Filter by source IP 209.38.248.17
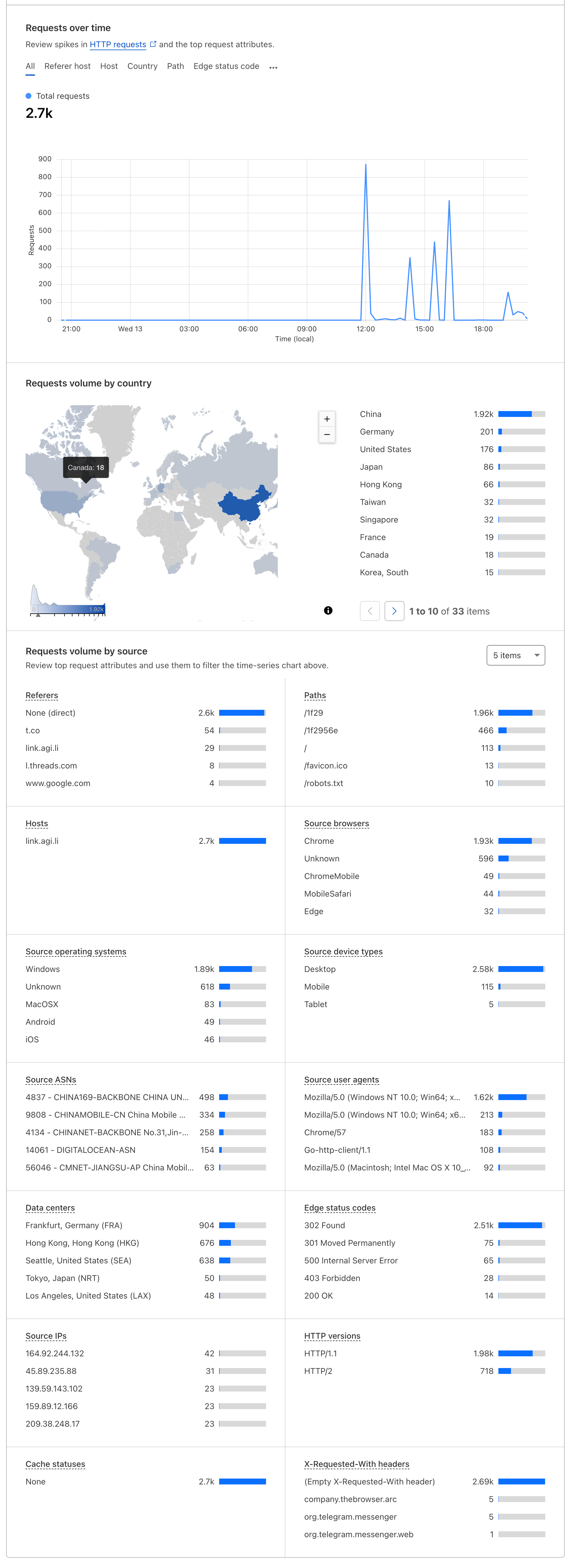Image resolution: width=572 pixels, height=1568 pixels. pyautogui.click(x=145, y=1424)
